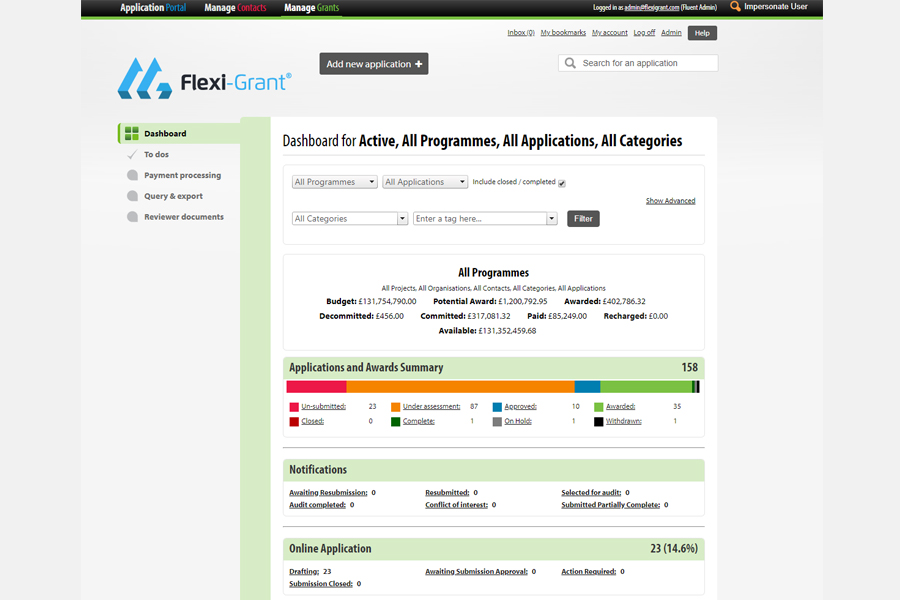Image resolution: width=900 pixels, height=600 pixels.
Task: Click the Show Advanced link
Action: click(x=670, y=201)
